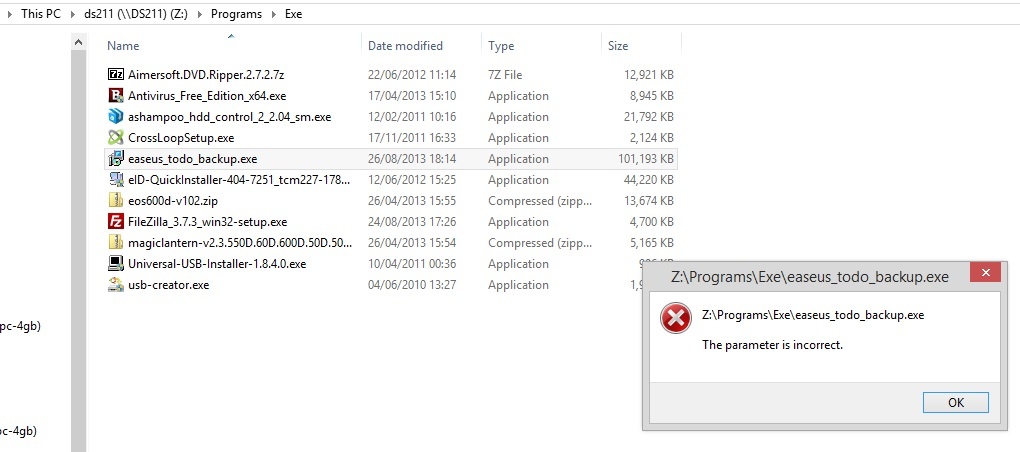Sort files by Date modified column
The image size is (1020, 452).
coord(405,46)
